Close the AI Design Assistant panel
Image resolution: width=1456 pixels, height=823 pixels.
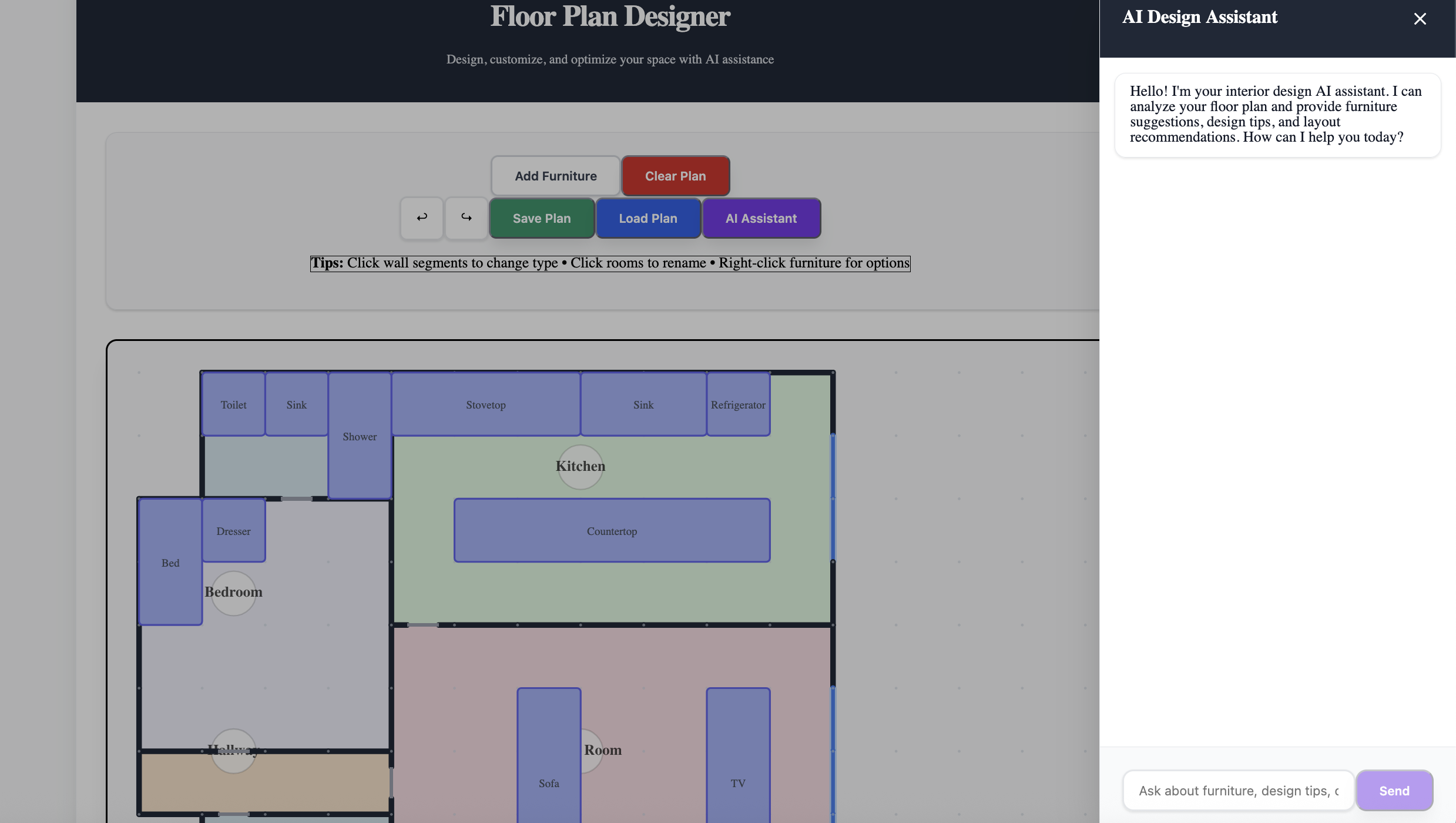[x=1420, y=19]
